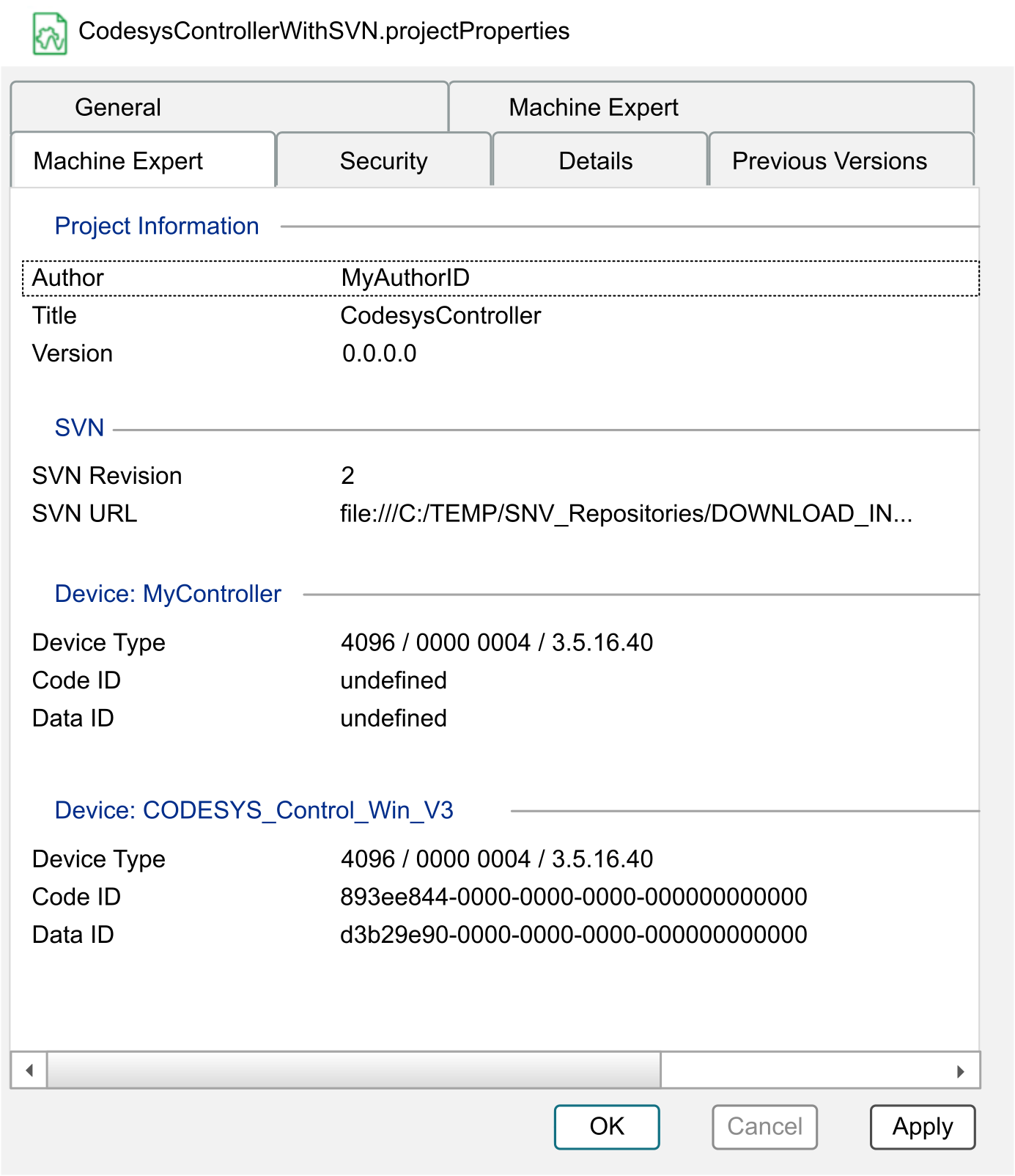1015x1176 pixels.
Task: Click the Version label
Action: coord(73,354)
